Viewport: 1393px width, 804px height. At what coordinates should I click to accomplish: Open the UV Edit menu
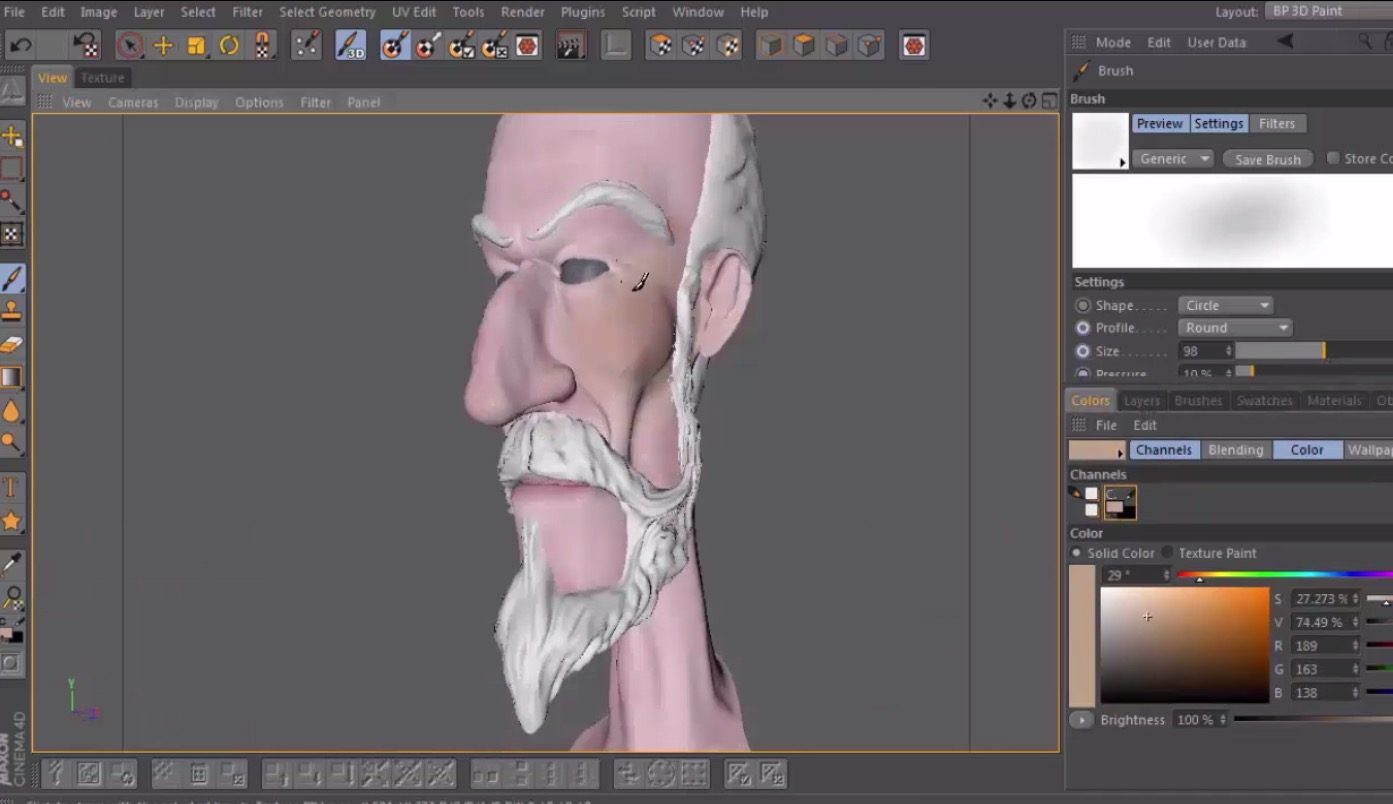pos(413,12)
